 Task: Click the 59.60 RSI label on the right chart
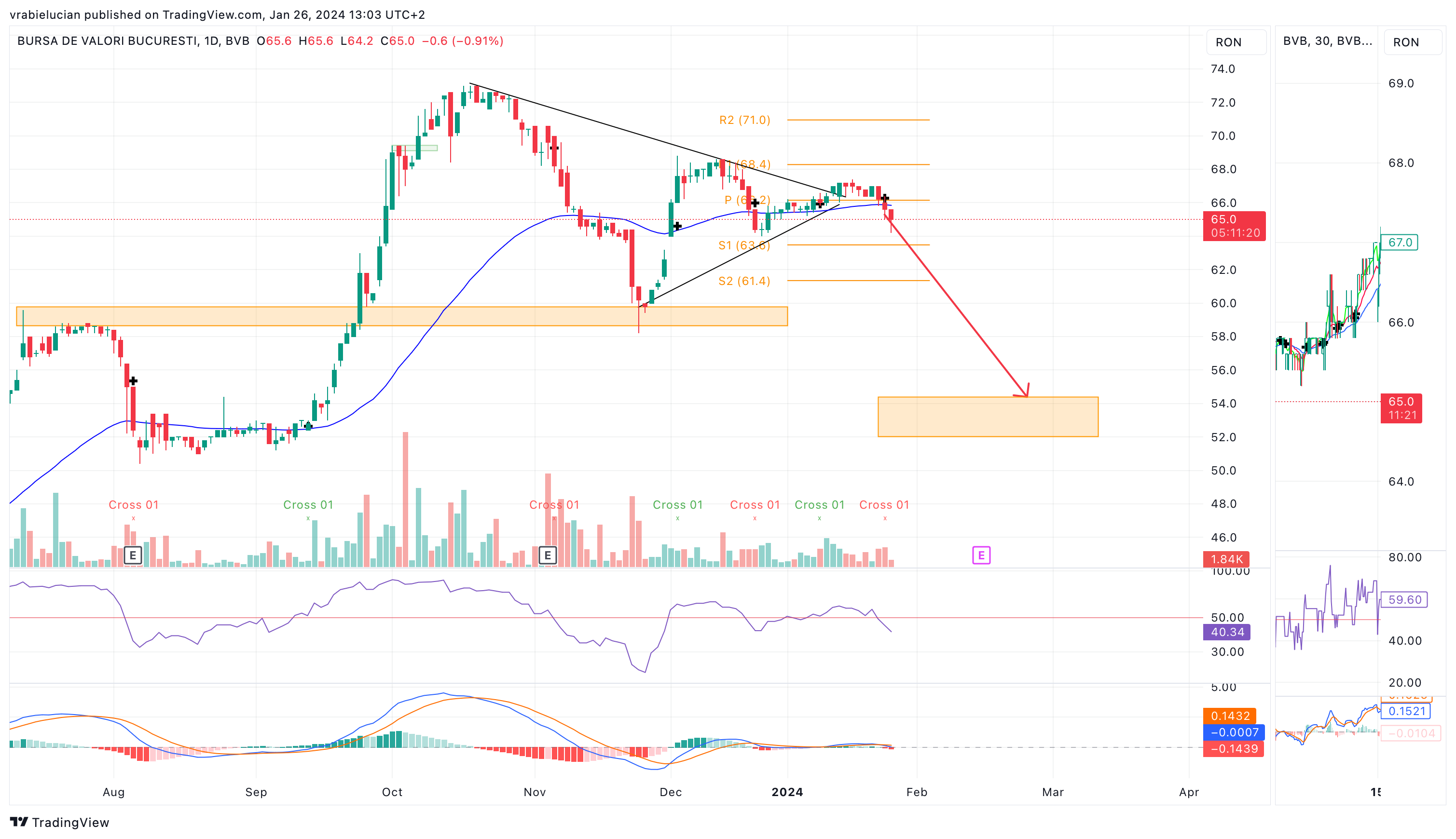[1405, 600]
